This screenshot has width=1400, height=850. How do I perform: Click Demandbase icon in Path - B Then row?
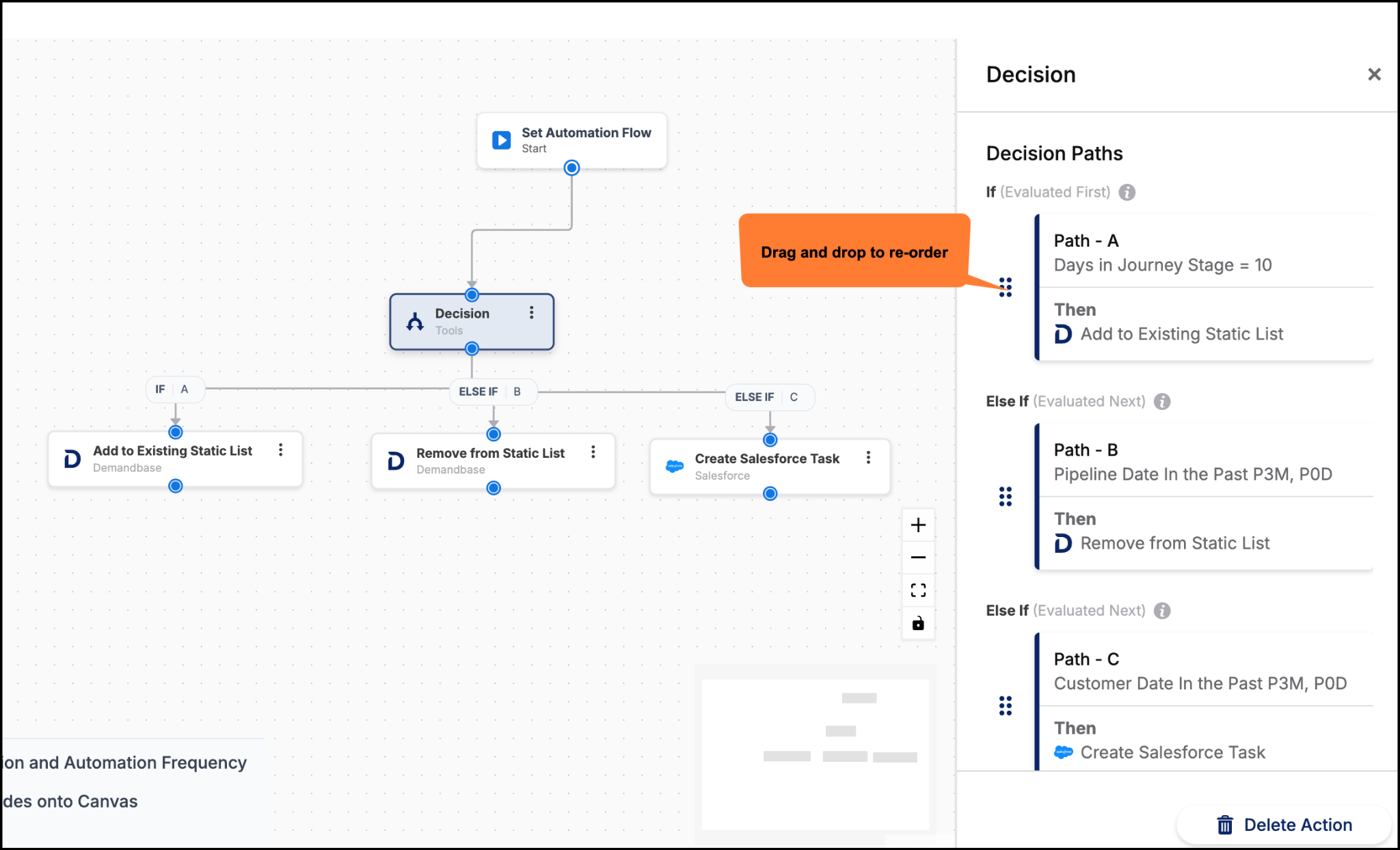(x=1063, y=543)
